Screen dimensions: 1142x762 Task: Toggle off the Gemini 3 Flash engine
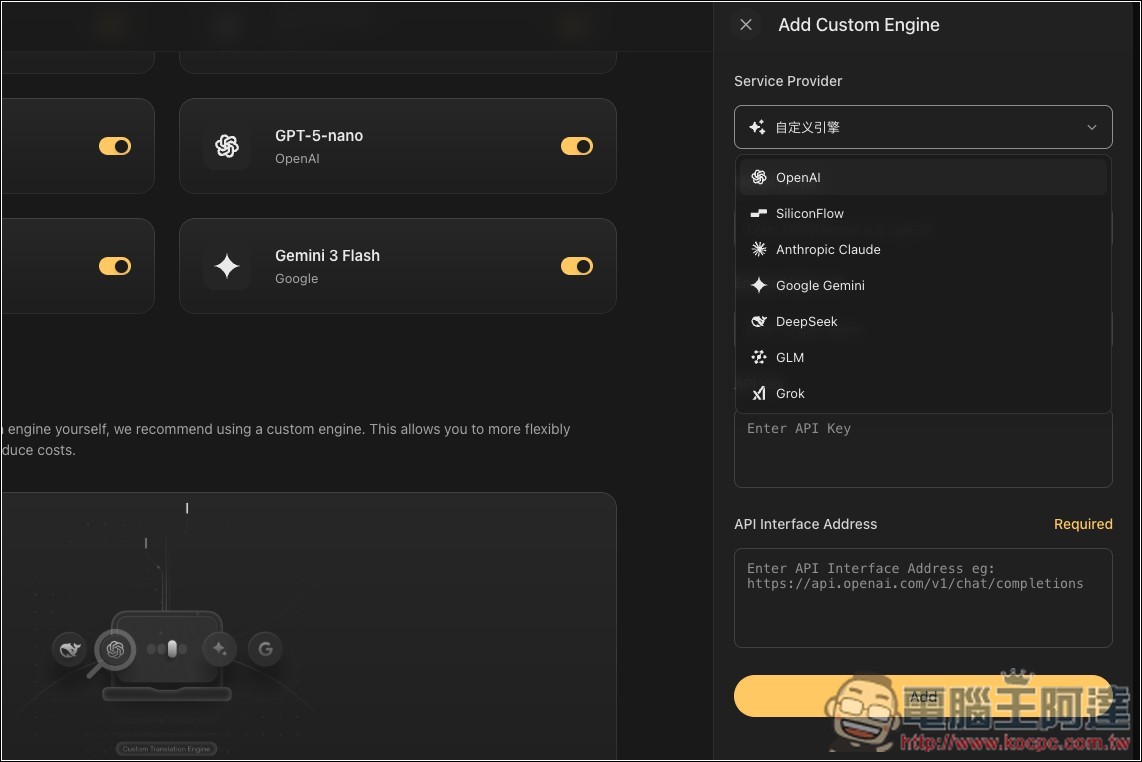pos(577,267)
